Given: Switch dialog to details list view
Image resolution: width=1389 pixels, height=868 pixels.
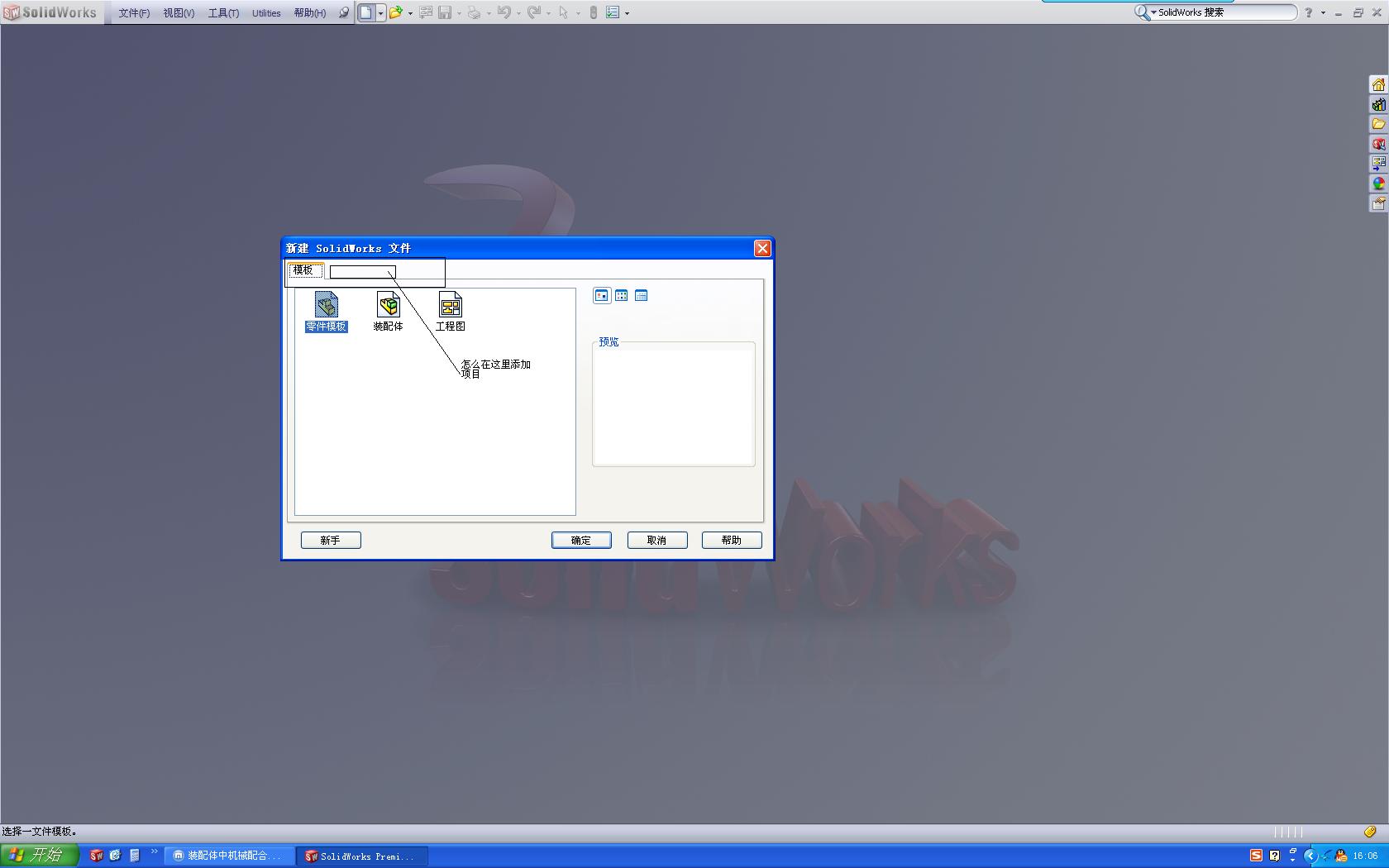Looking at the screenshot, I should click(x=642, y=295).
